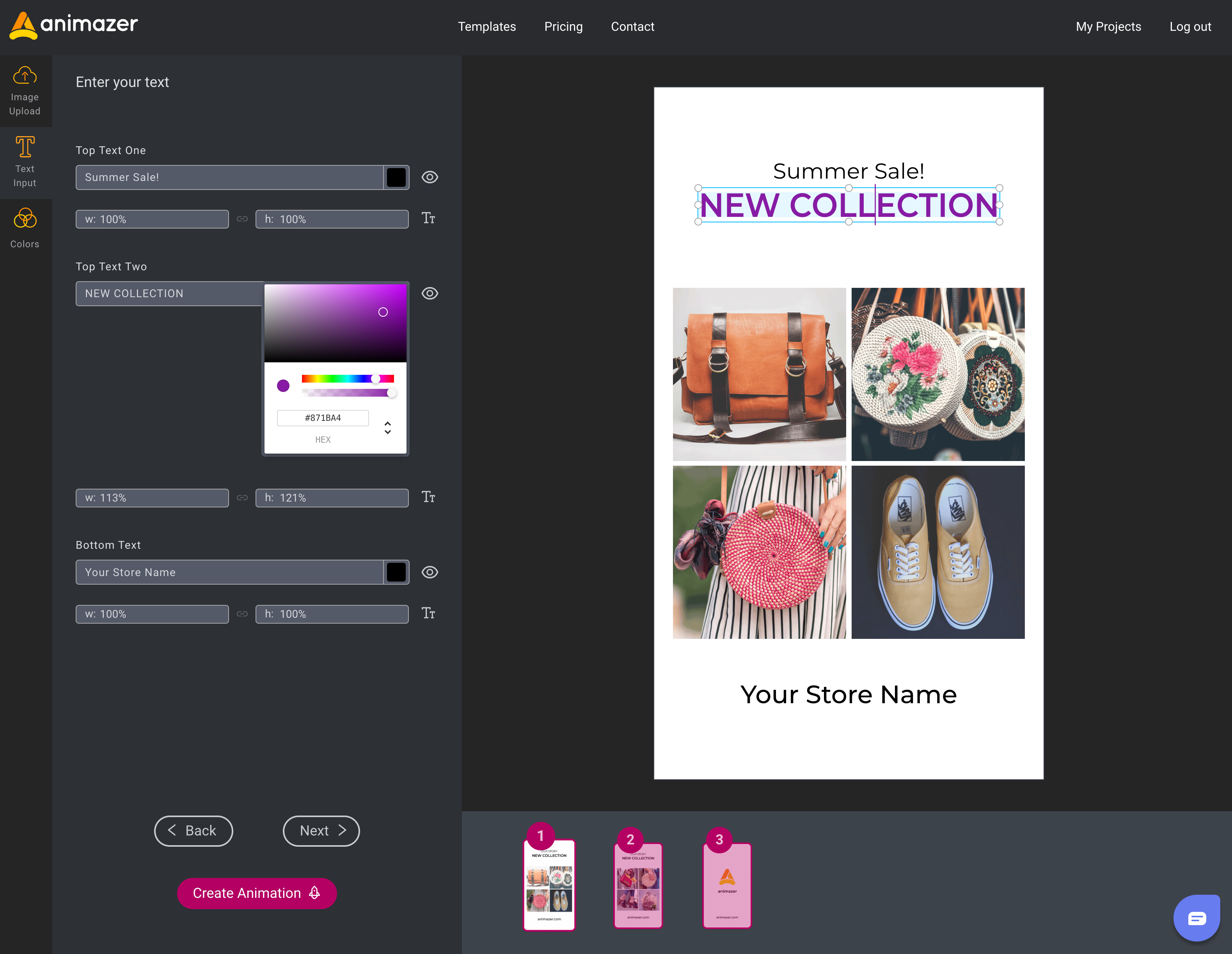Toggle aspect link for Top Text Two size
Screen dimensions: 1232x954
[242, 497]
